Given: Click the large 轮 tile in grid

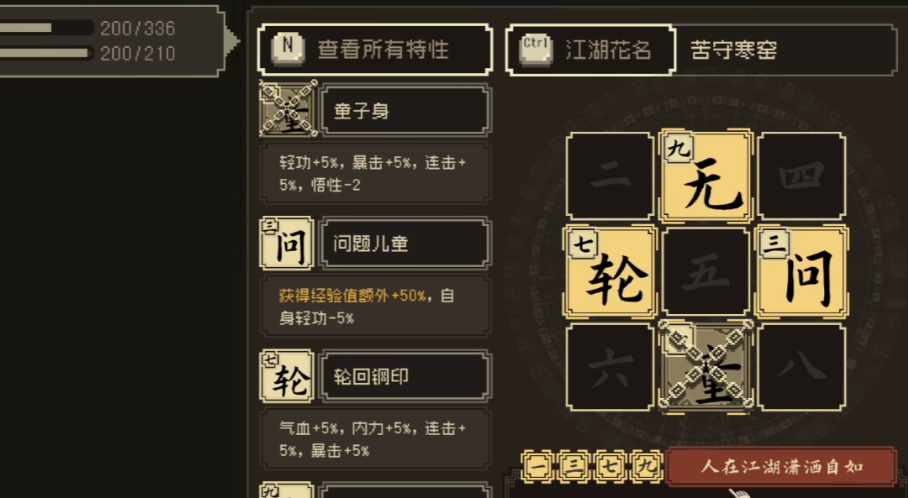Looking at the screenshot, I should click(x=610, y=272).
